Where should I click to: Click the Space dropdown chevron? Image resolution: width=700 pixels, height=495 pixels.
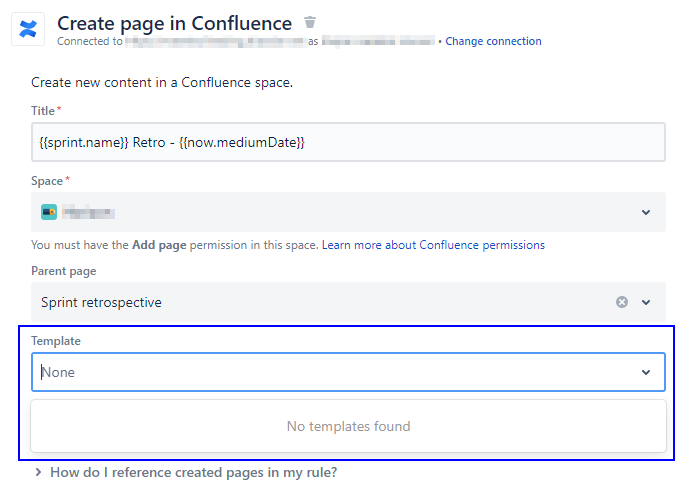(x=646, y=212)
